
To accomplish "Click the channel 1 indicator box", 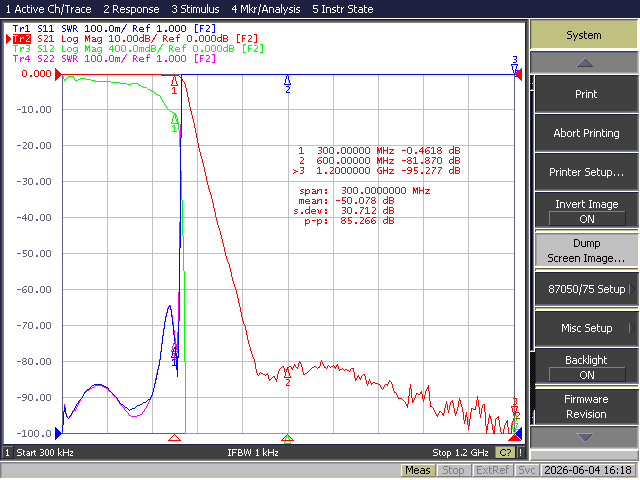I will point(7,453).
